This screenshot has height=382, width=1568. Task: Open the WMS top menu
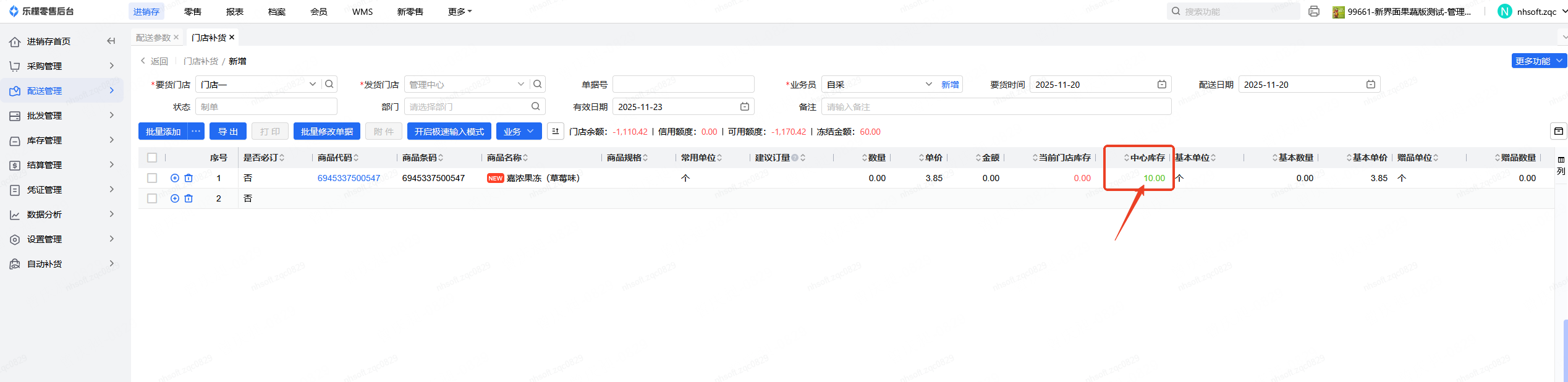point(362,11)
